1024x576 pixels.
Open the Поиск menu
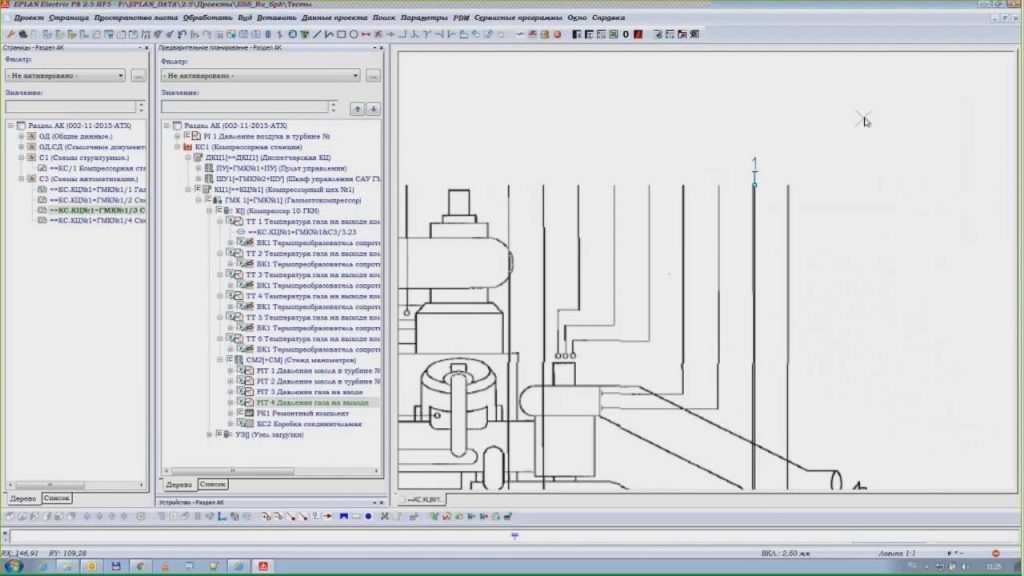[x=384, y=18]
